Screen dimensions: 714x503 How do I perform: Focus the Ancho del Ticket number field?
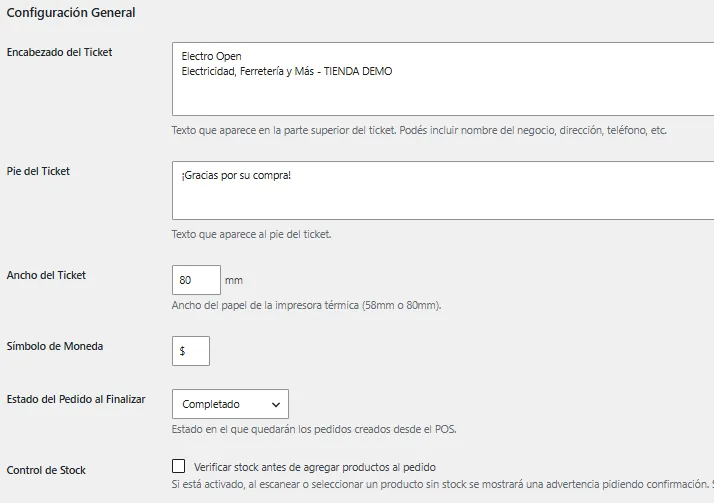pyautogui.click(x=196, y=280)
